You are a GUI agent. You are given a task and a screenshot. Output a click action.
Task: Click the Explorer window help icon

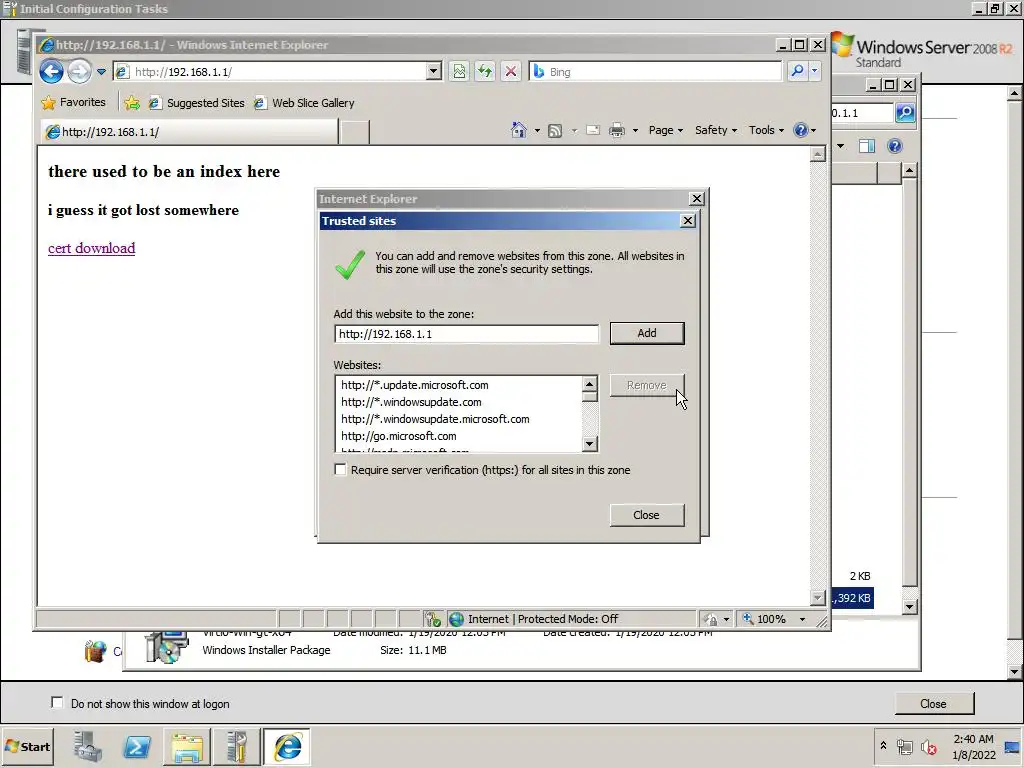[895, 146]
